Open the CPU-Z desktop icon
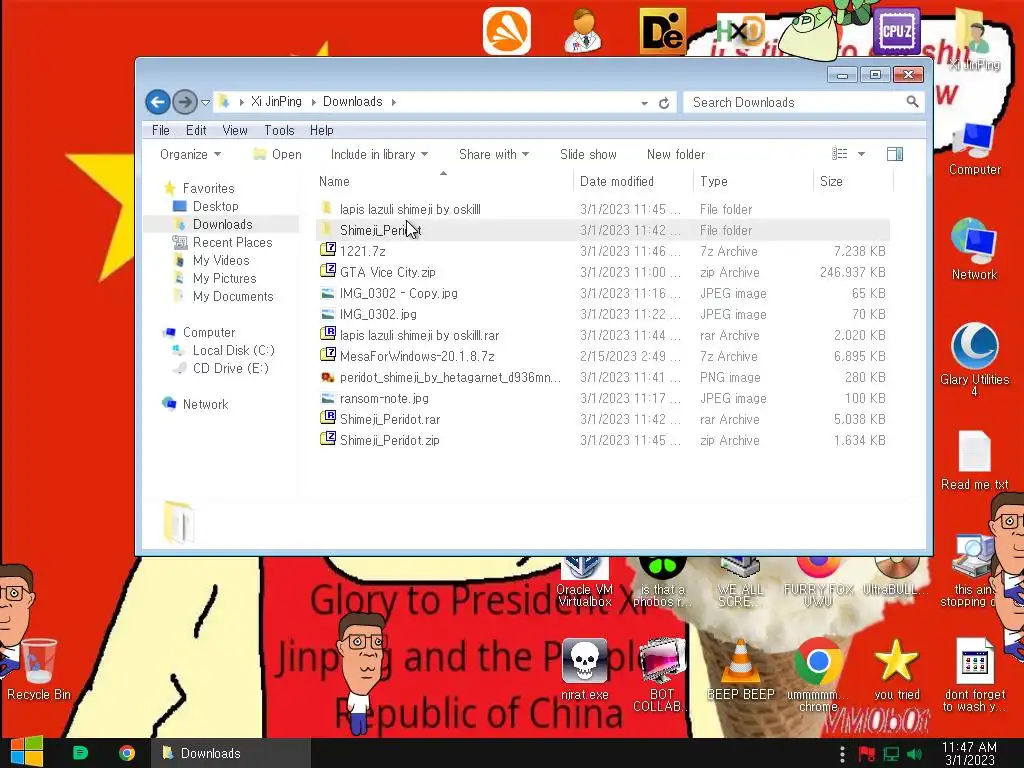The width and height of the screenshot is (1024, 768). pyautogui.click(x=896, y=31)
